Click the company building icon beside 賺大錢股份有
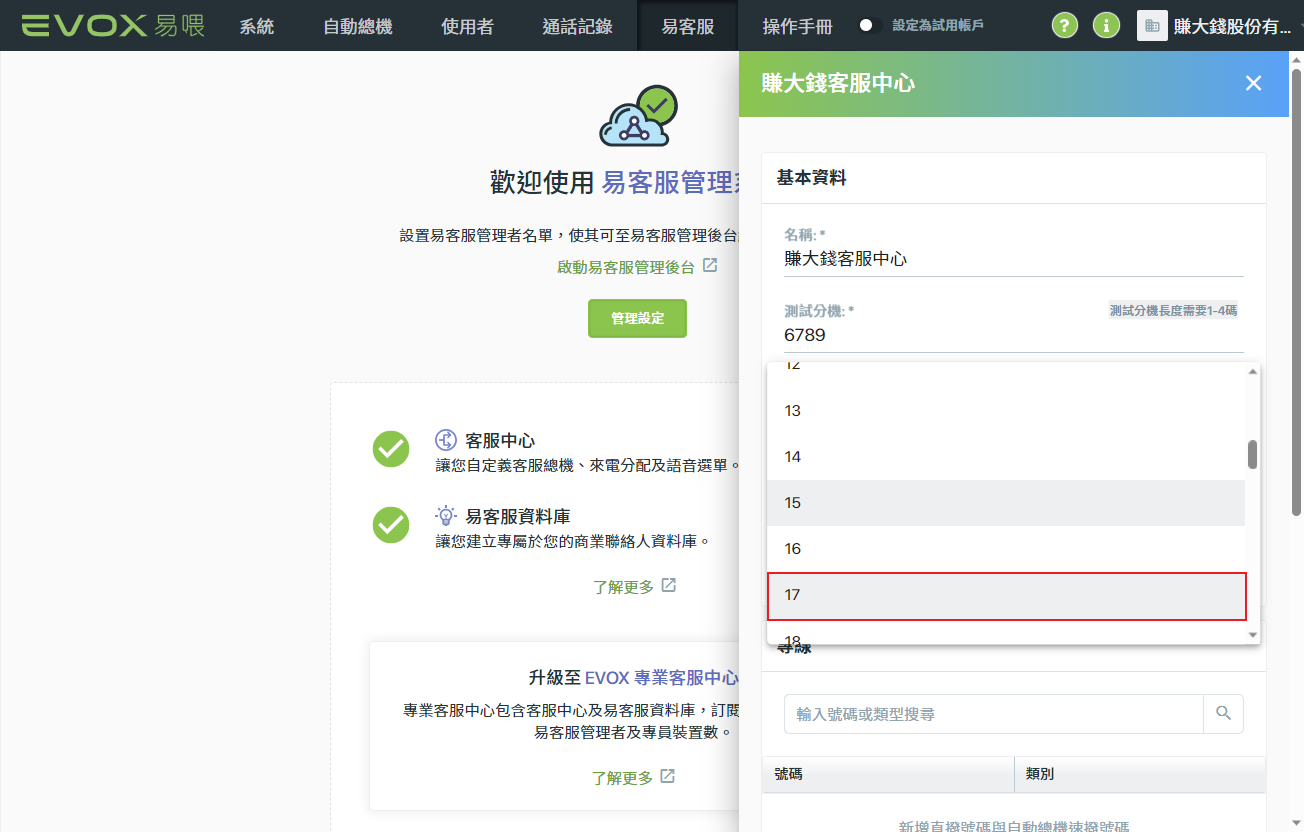This screenshot has height=832, width=1304. [x=1152, y=25]
